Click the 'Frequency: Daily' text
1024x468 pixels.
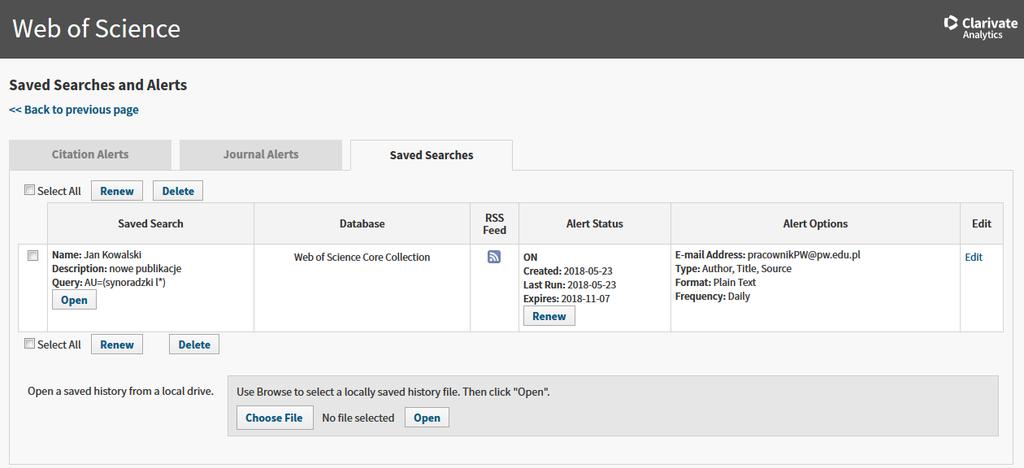coord(712,296)
